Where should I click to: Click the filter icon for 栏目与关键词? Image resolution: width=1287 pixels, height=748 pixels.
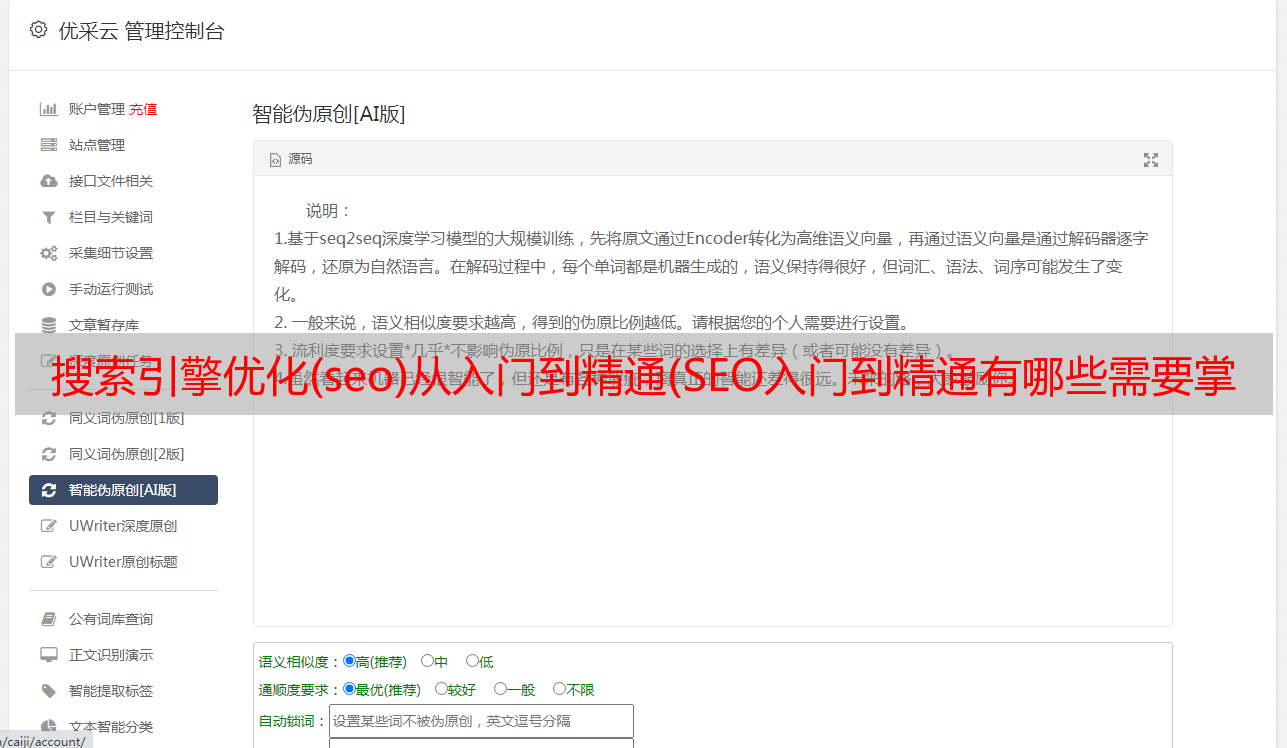(x=48, y=217)
